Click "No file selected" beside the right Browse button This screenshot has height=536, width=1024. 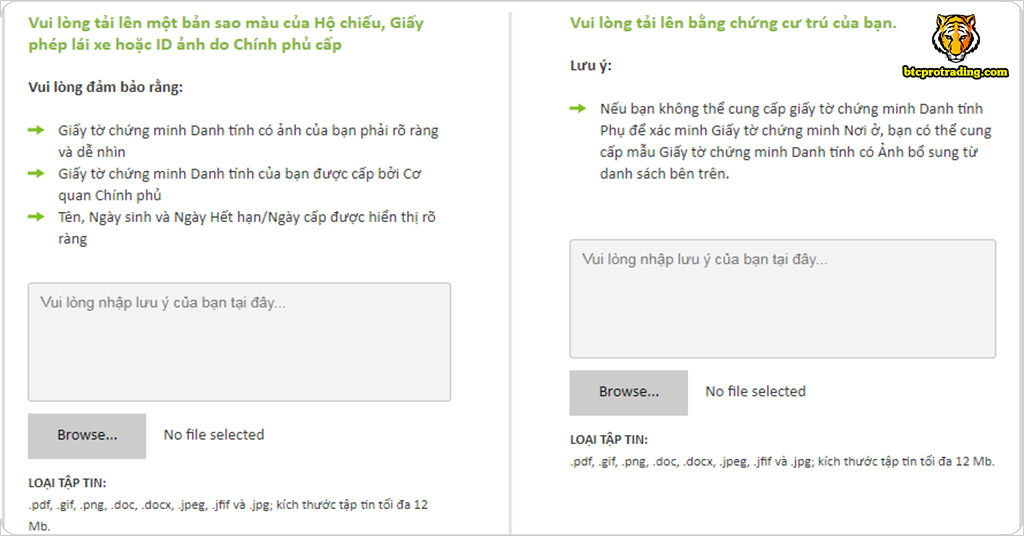[755, 392]
